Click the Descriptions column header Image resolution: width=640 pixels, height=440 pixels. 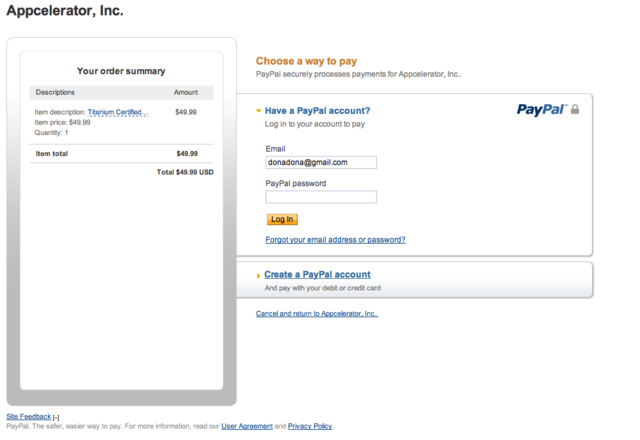click(55, 92)
